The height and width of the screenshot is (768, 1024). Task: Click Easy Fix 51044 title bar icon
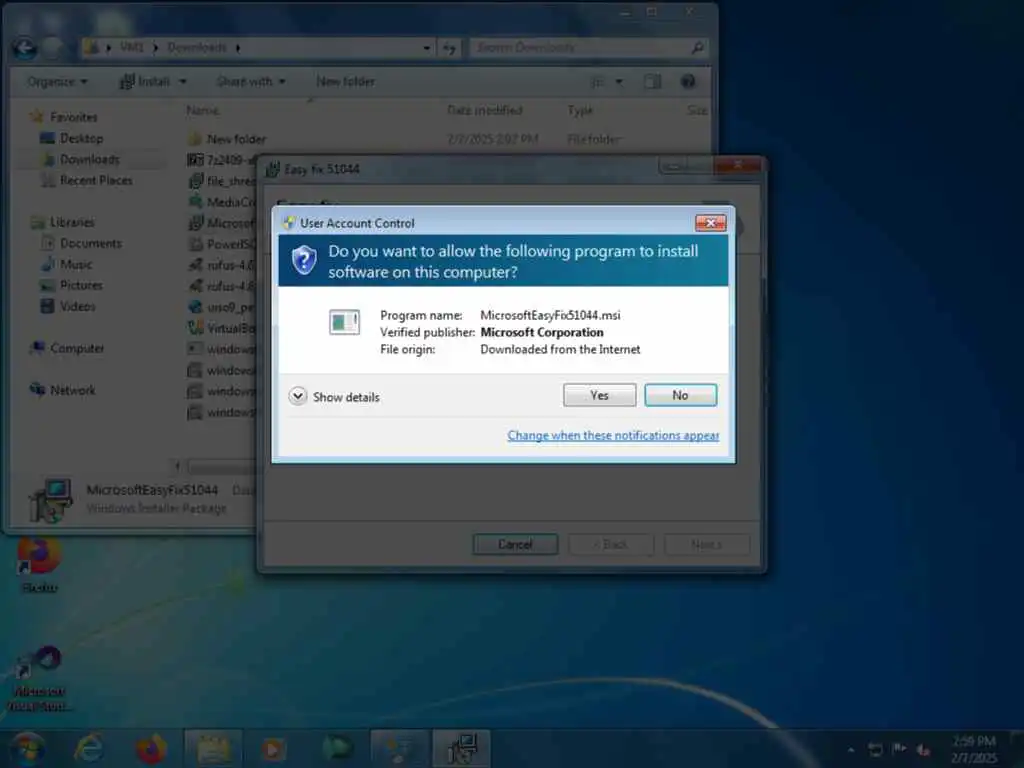272,170
